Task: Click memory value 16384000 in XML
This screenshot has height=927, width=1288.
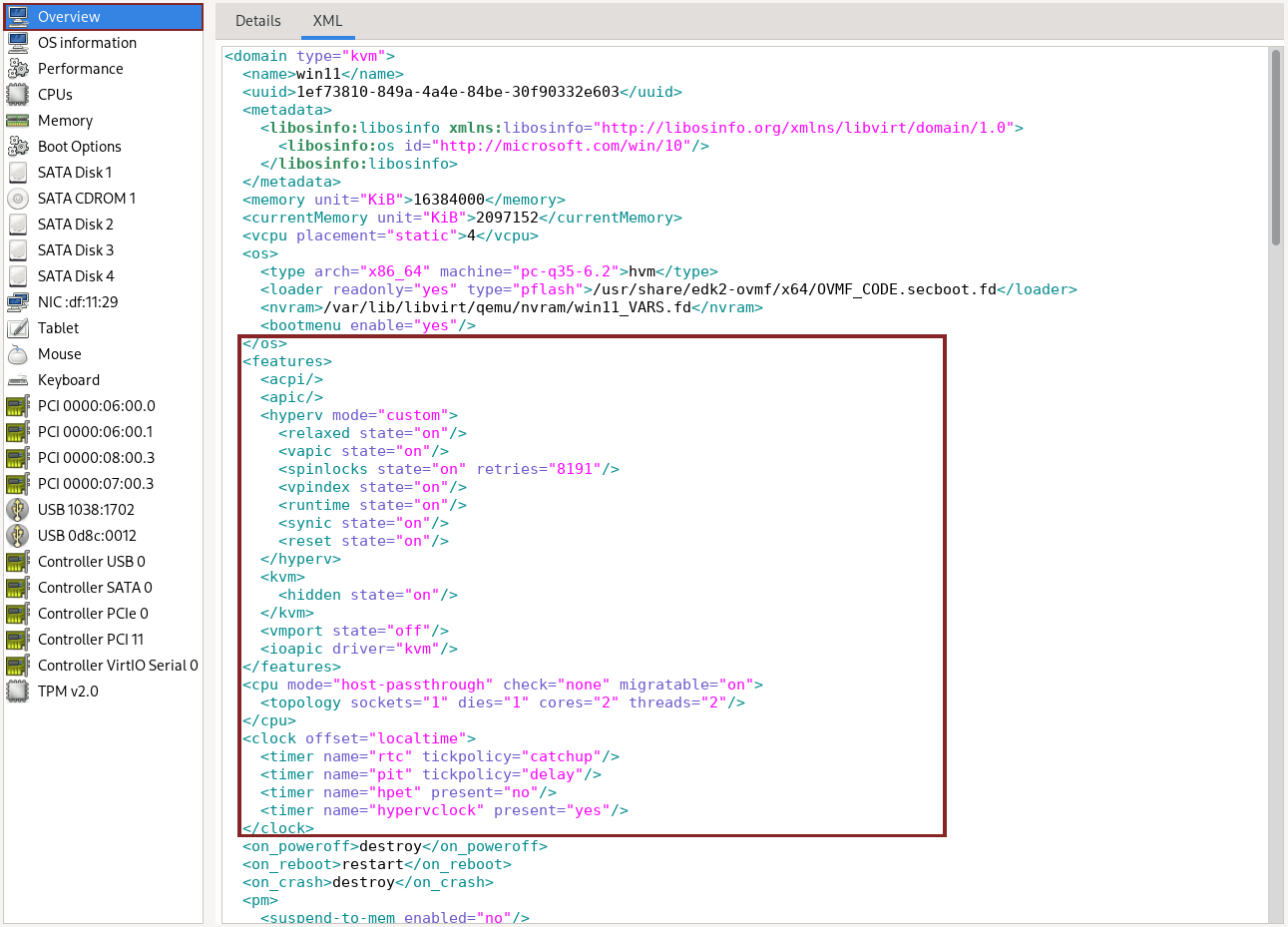Action: click(449, 200)
